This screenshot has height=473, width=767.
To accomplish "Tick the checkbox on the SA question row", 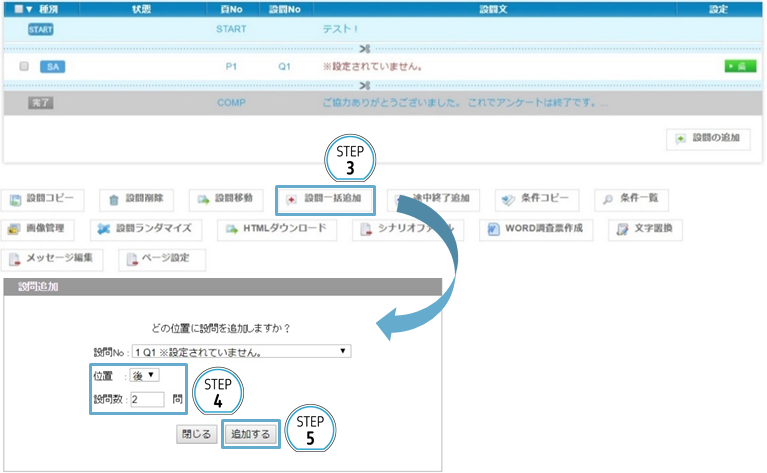I will click(23, 67).
